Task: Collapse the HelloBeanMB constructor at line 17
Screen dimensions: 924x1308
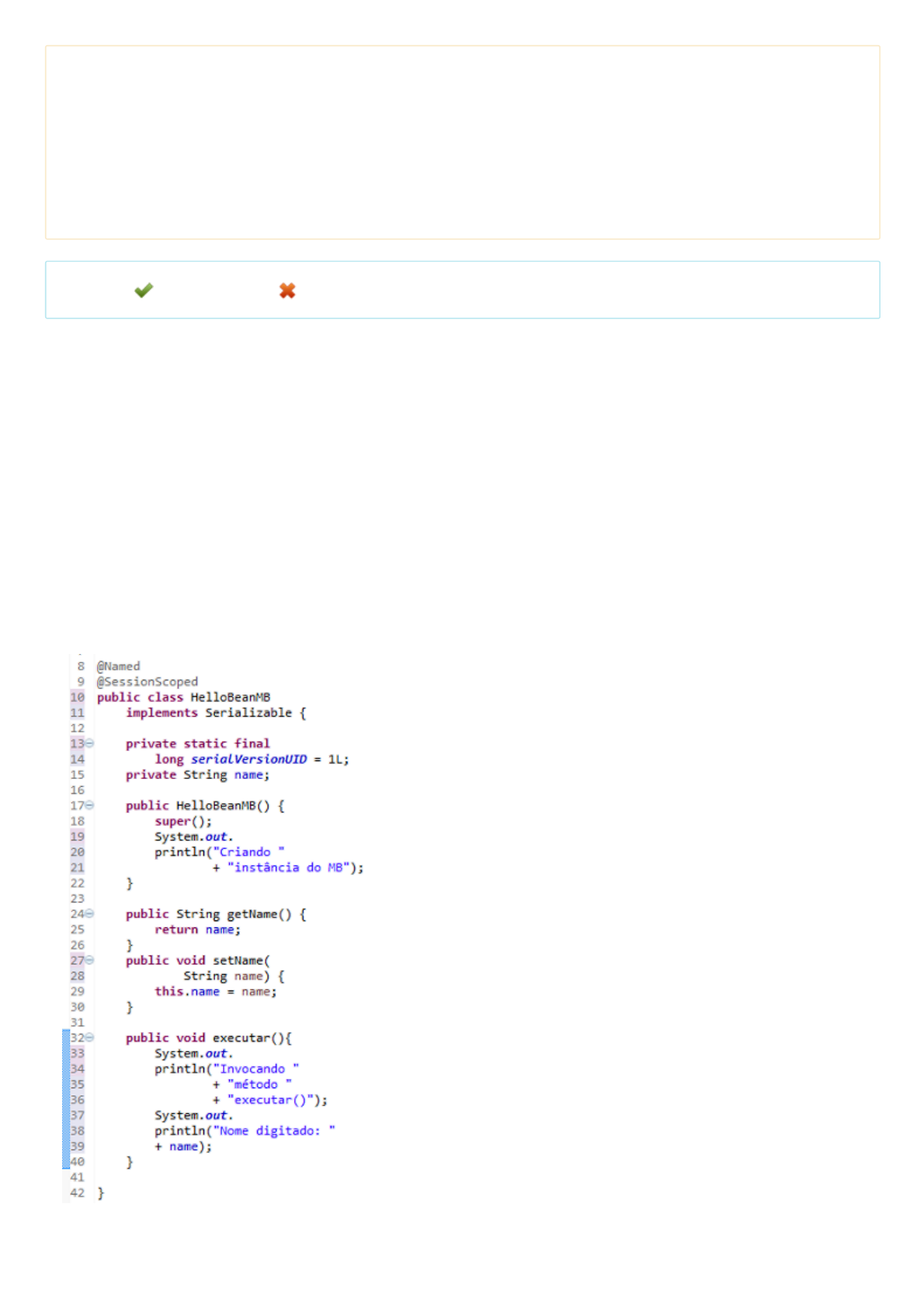Action: coord(90,805)
